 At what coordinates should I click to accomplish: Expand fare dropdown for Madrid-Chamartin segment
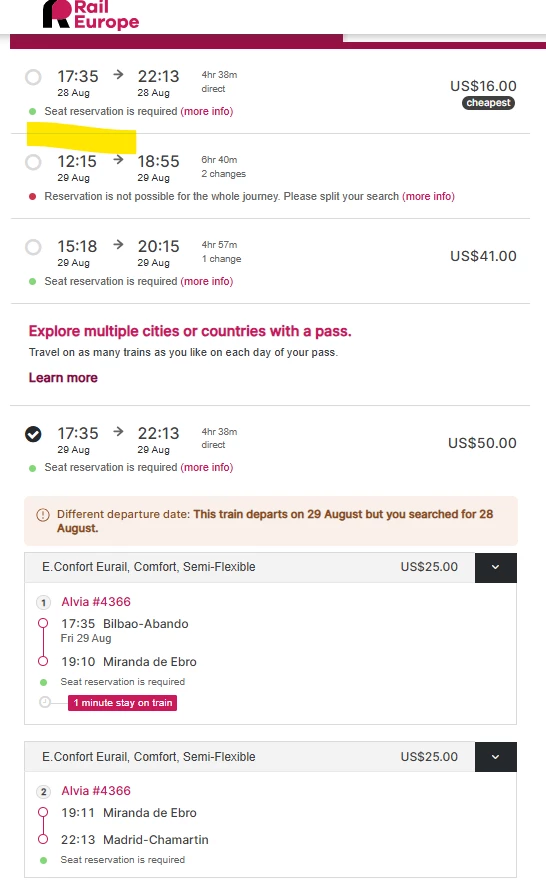click(x=496, y=757)
